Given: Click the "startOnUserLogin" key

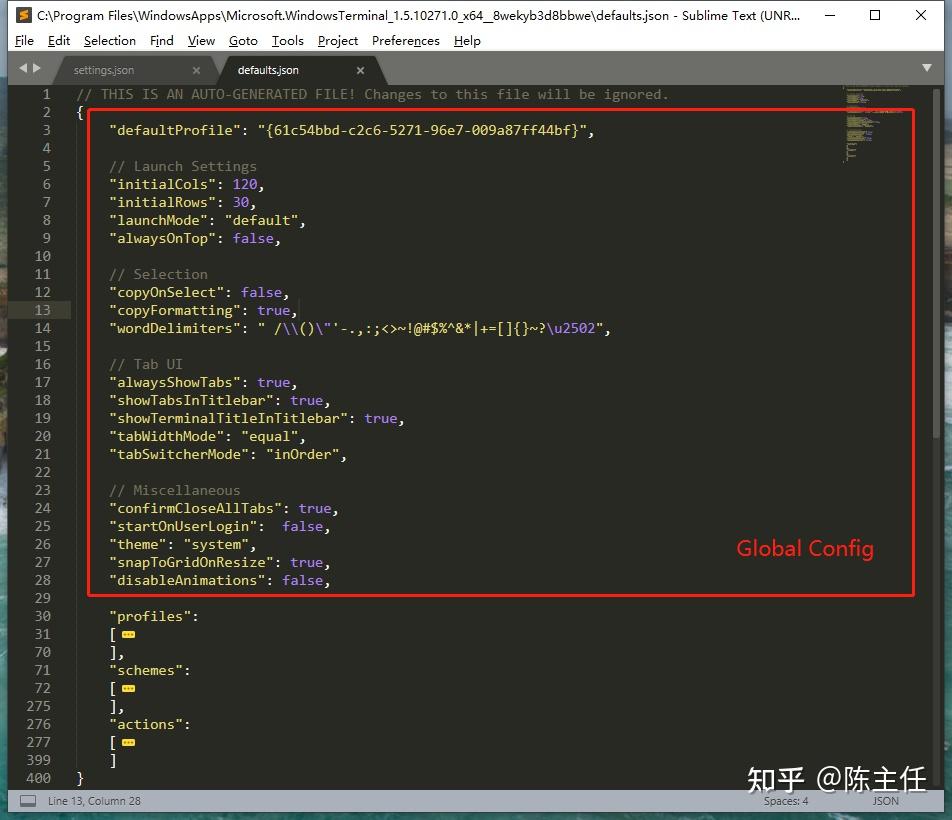Looking at the screenshot, I should [183, 526].
